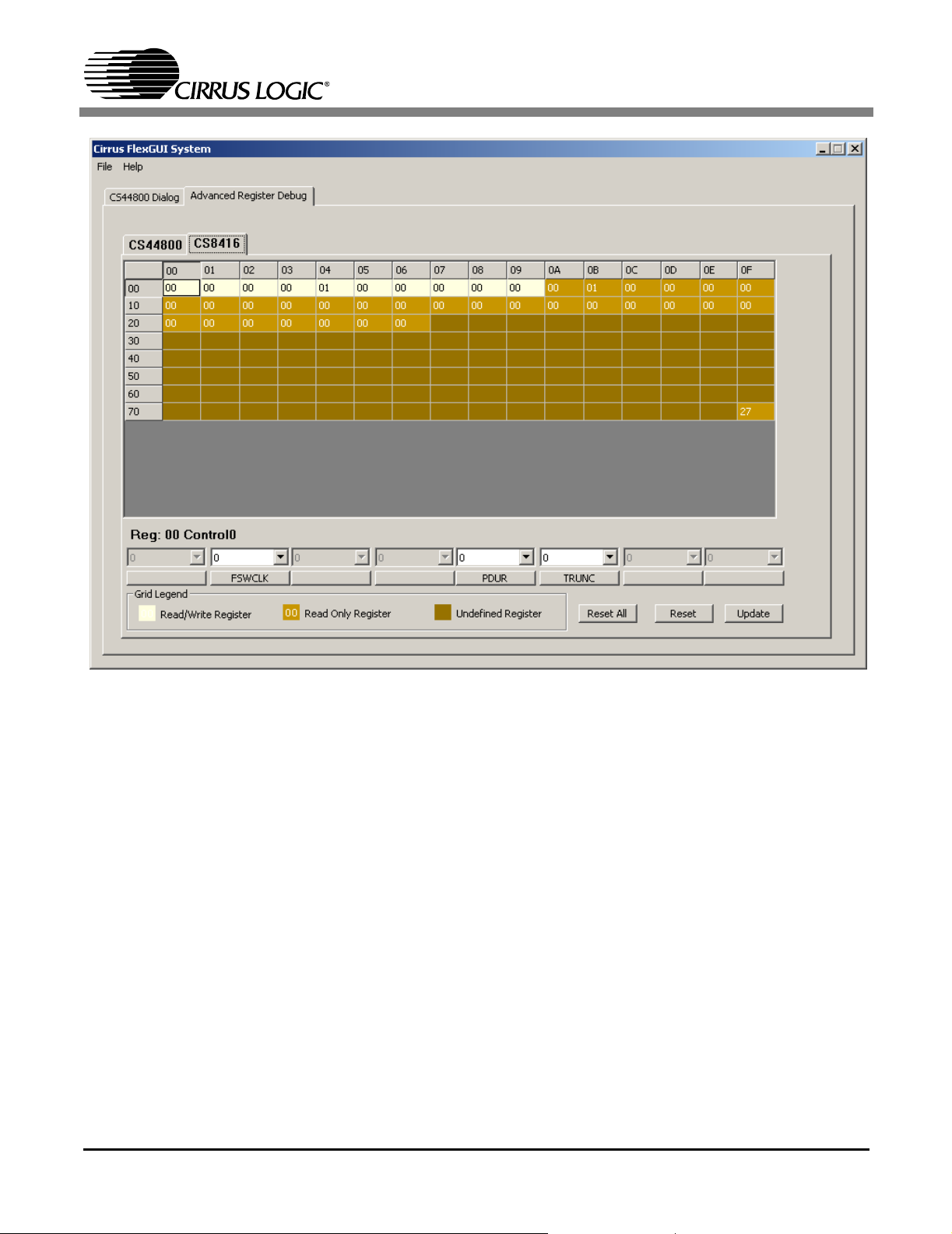Select the Advanced Register Debug tab

tap(248, 195)
